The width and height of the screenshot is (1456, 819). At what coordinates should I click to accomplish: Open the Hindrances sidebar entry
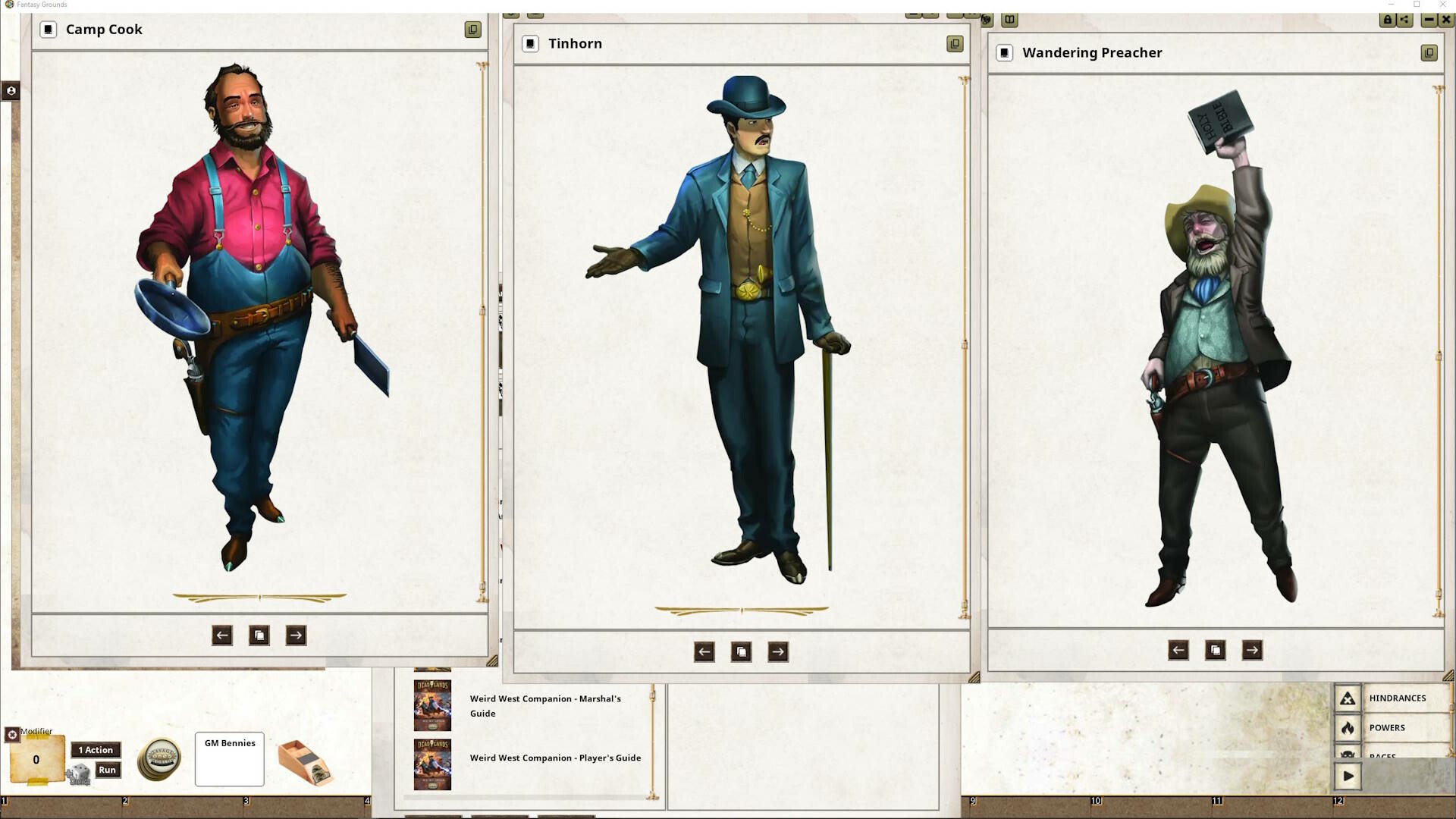tap(1397, 698)
